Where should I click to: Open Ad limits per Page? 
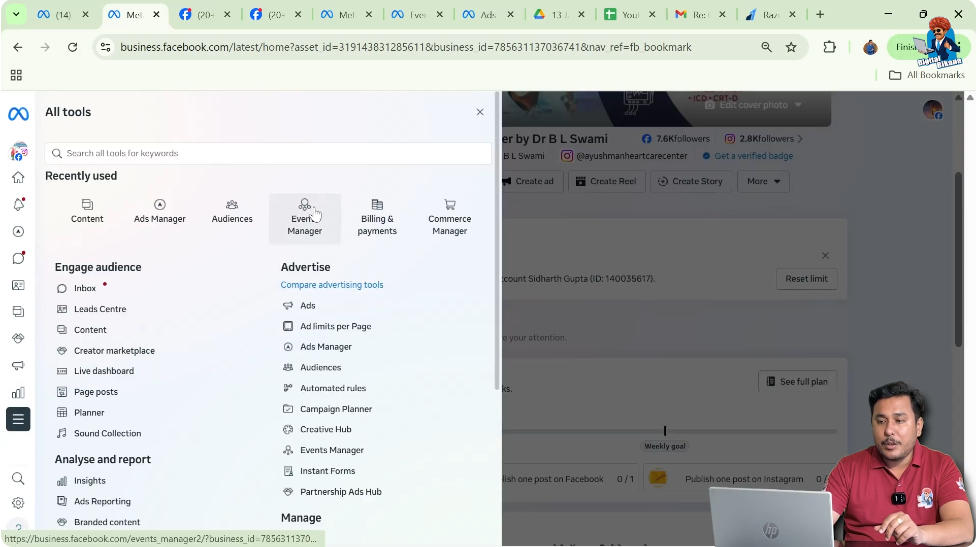[x=336, y=326]
